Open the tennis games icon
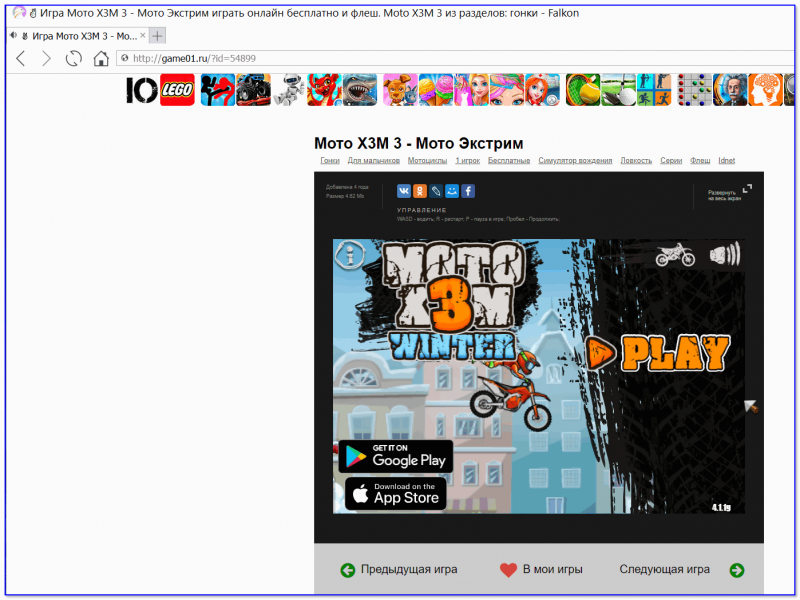The image size is (800, 600). click(x=583, y=90)
